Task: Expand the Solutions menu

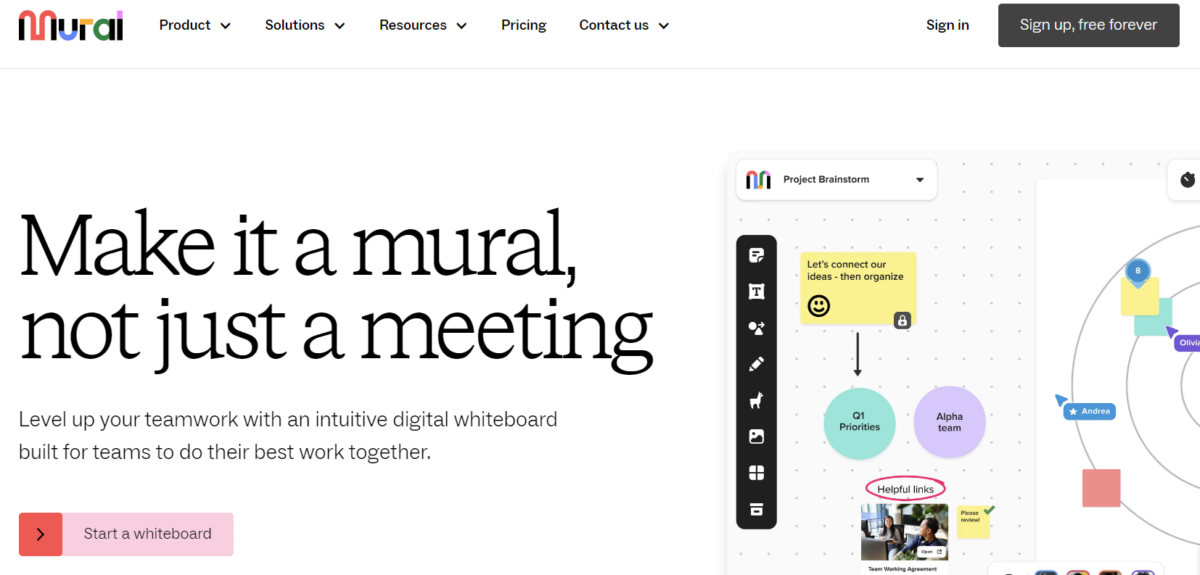Action: pos(305,25)
